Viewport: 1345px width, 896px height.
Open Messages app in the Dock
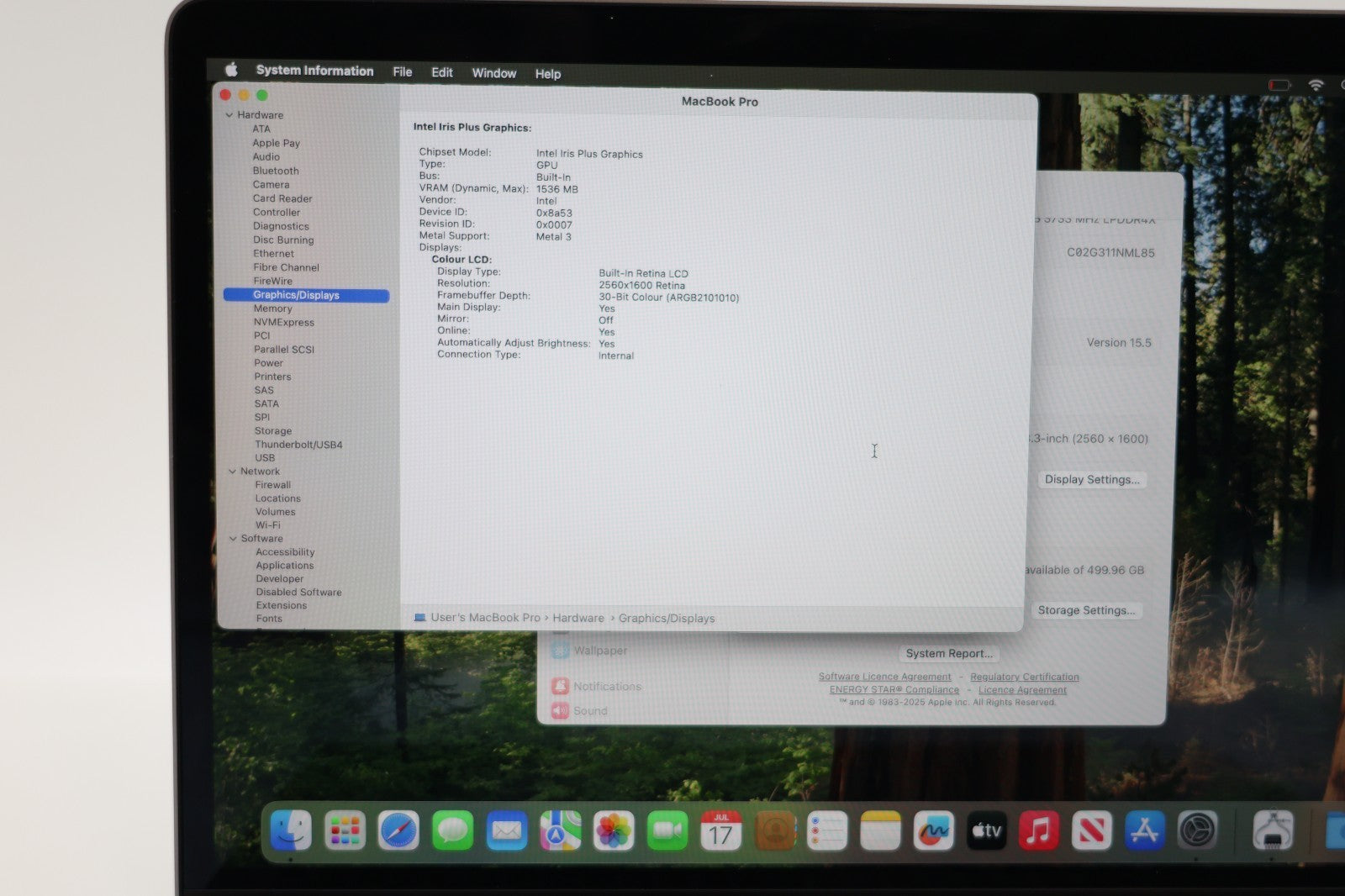[452, 831]
